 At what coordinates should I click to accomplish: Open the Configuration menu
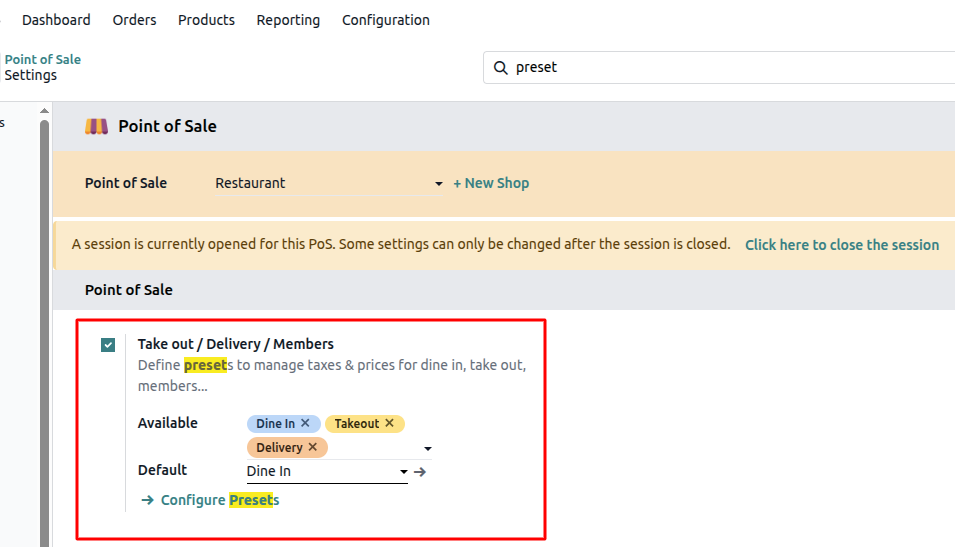click(x=386, y=20)
